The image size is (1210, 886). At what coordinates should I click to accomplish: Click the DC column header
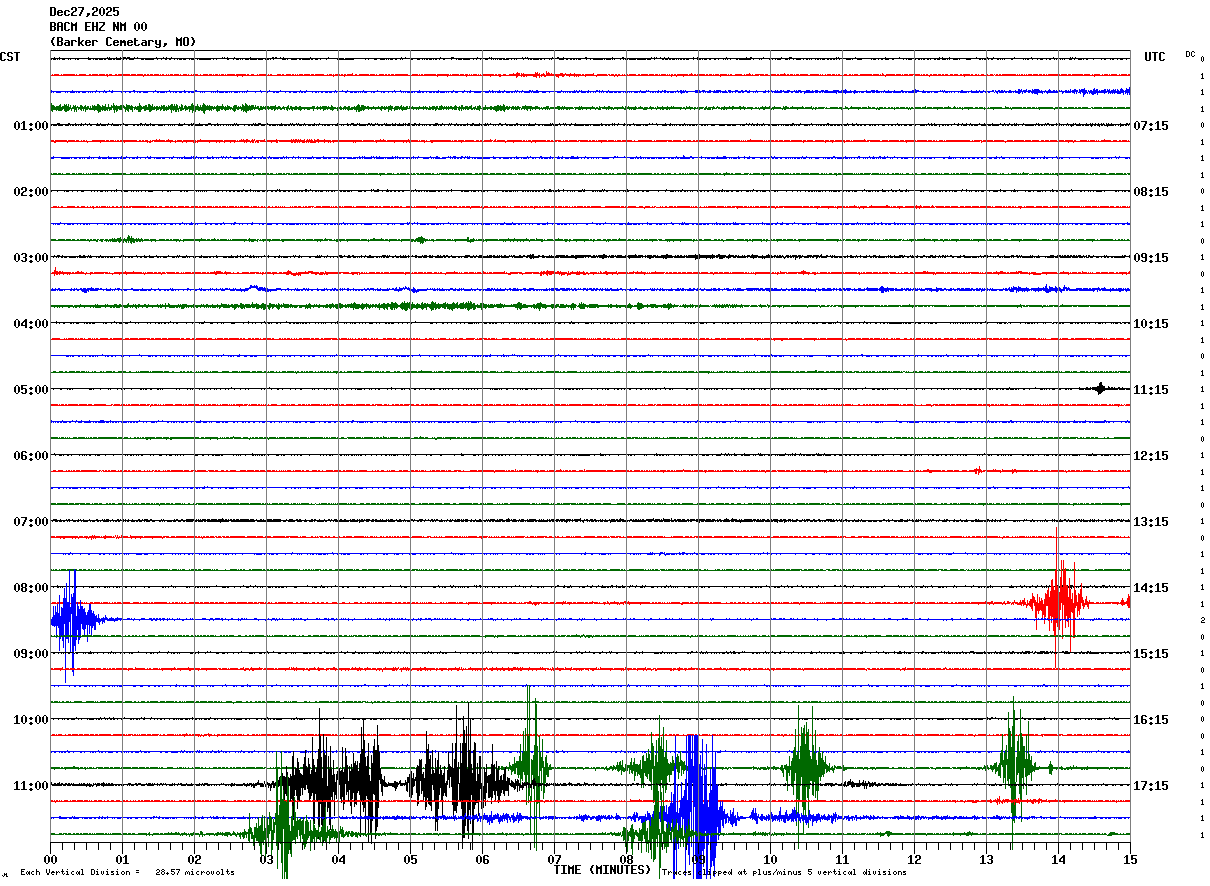tap(1190, 54)
